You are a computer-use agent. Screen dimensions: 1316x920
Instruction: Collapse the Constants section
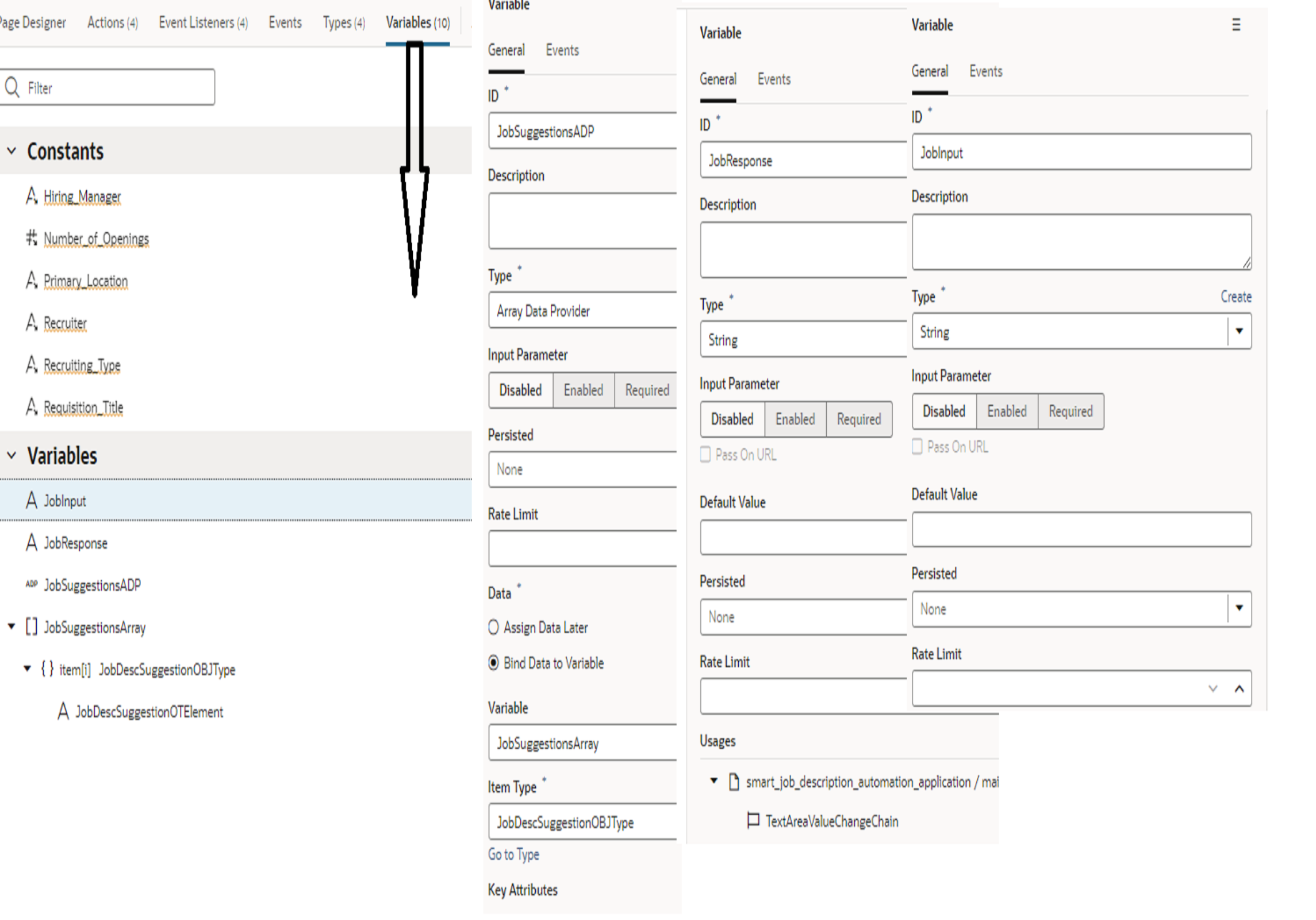[11, 151]
